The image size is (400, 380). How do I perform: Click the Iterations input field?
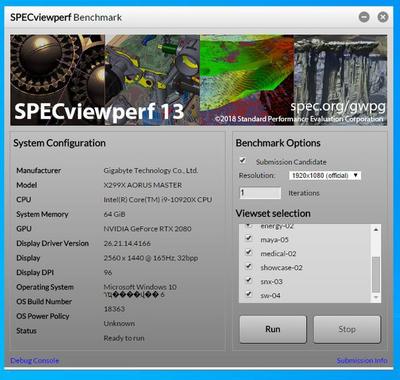coord(260,193)
